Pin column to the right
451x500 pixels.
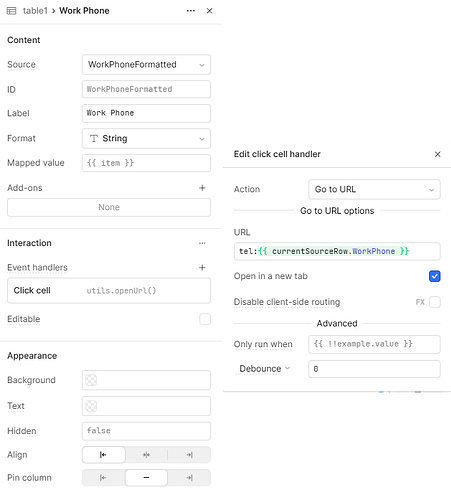189,478
